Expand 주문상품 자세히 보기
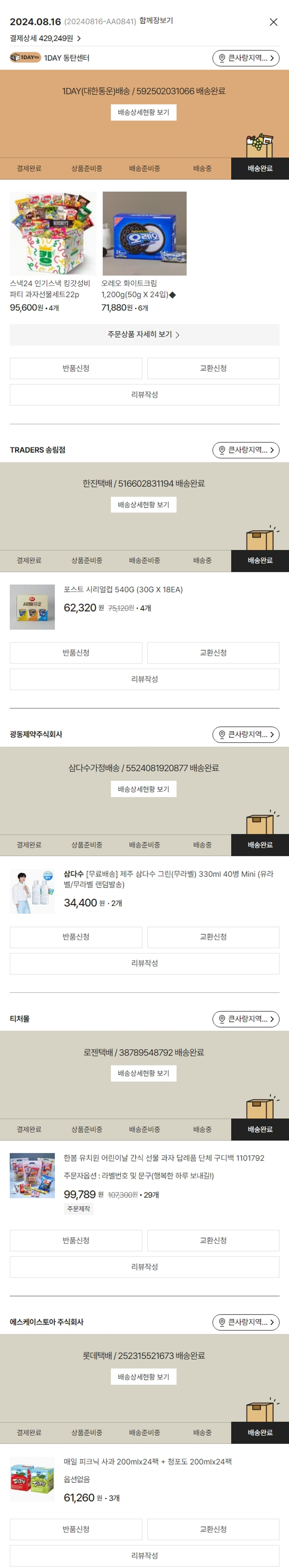 pyautogui.click(x=144, y=334)
